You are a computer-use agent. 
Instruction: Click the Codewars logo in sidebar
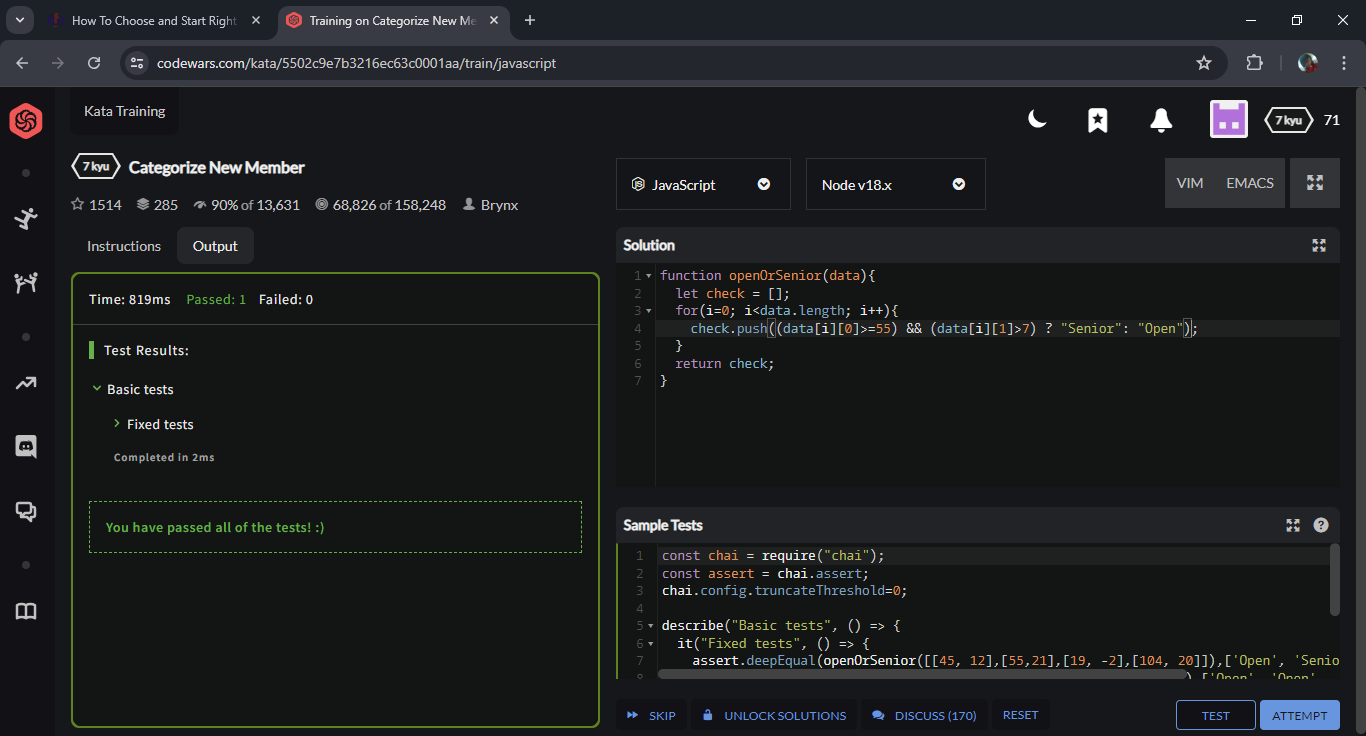(26, 121)
